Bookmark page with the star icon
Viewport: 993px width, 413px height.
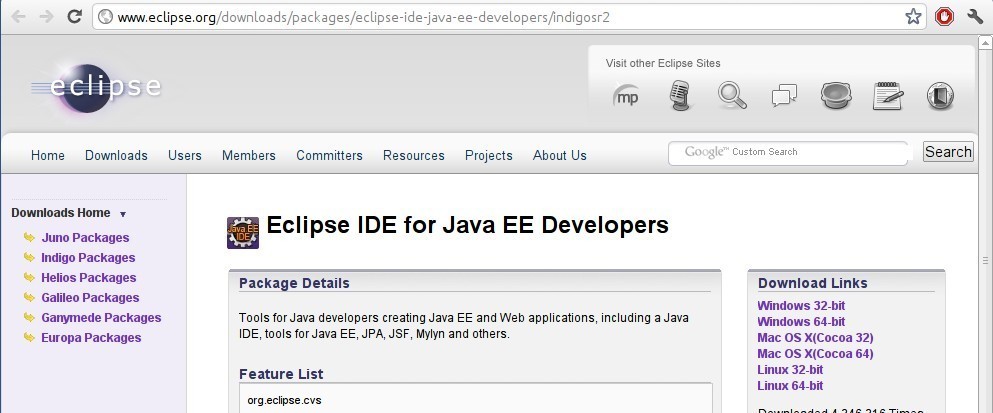point(913,16)
